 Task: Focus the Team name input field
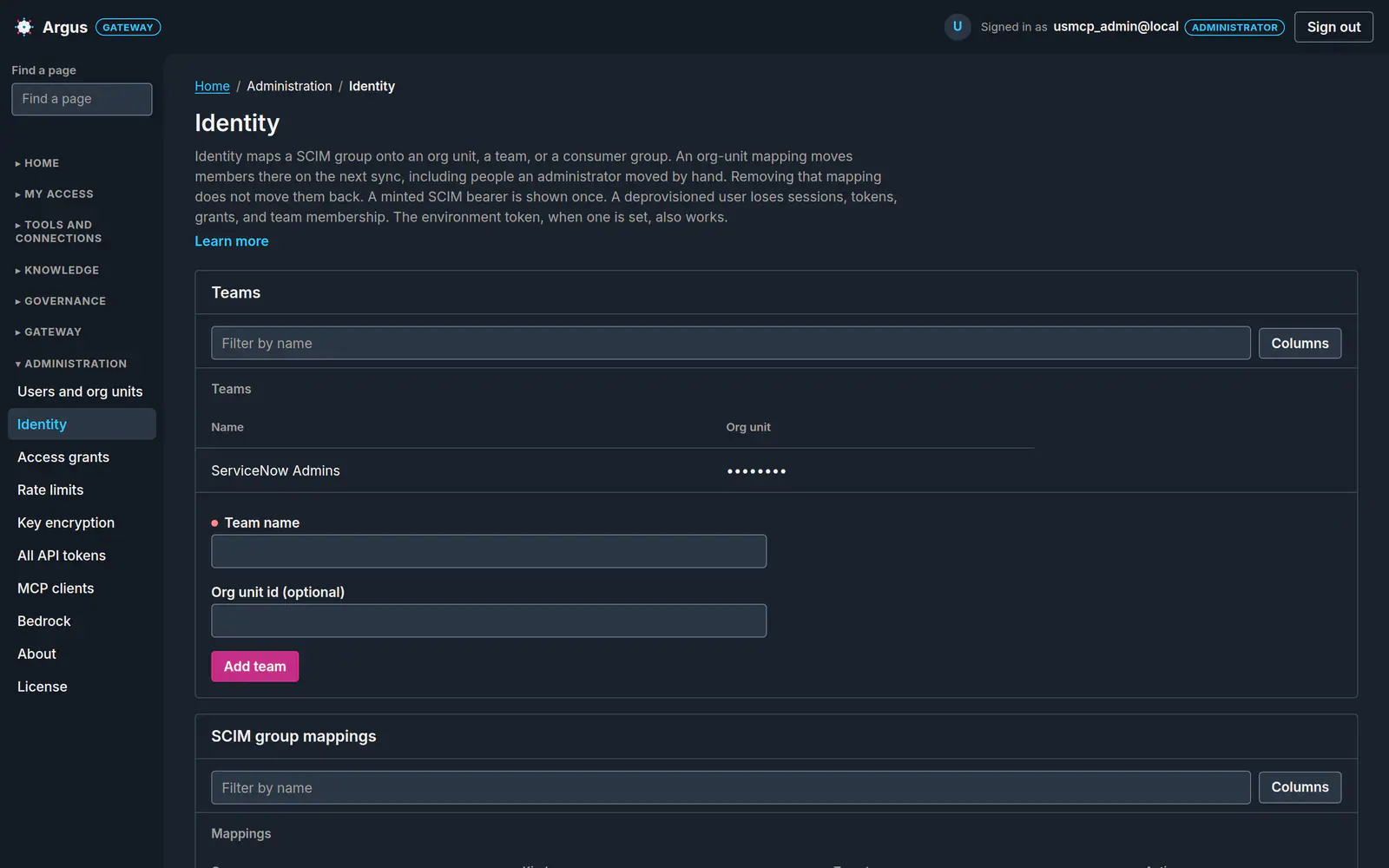[489, 551]
